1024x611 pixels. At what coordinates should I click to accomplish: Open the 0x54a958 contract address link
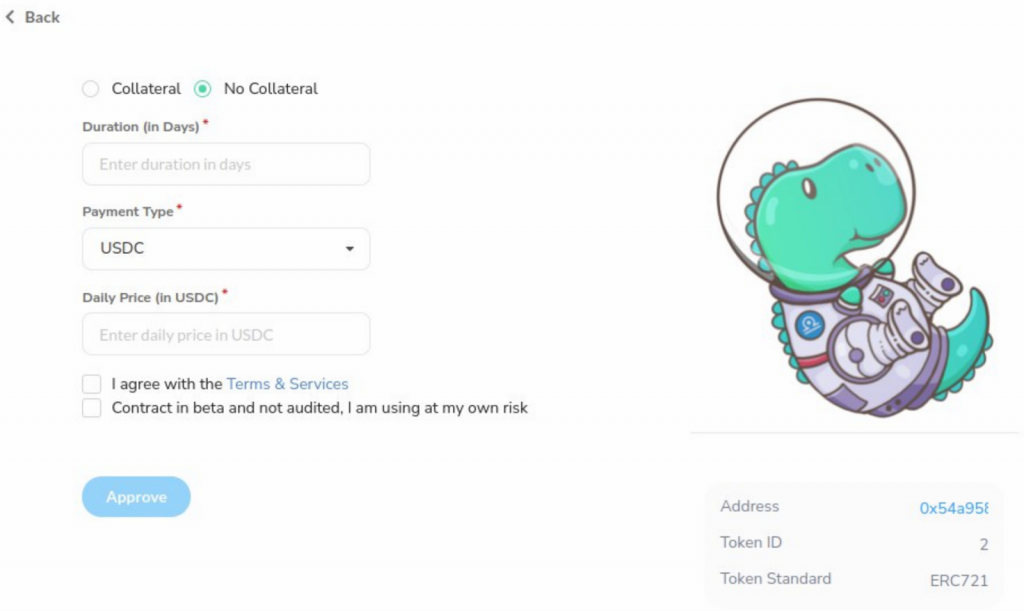pyautogui.click(x=953, y=508)
